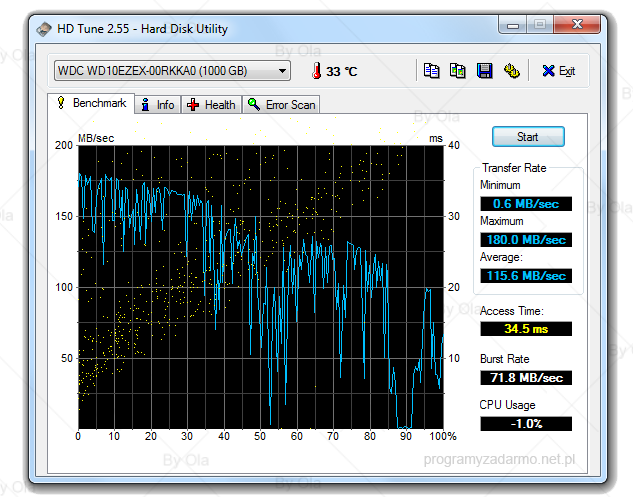Click the CPU Usage -1.0% value
This screenshot has width=633, height=497.
tap(526, 424)
